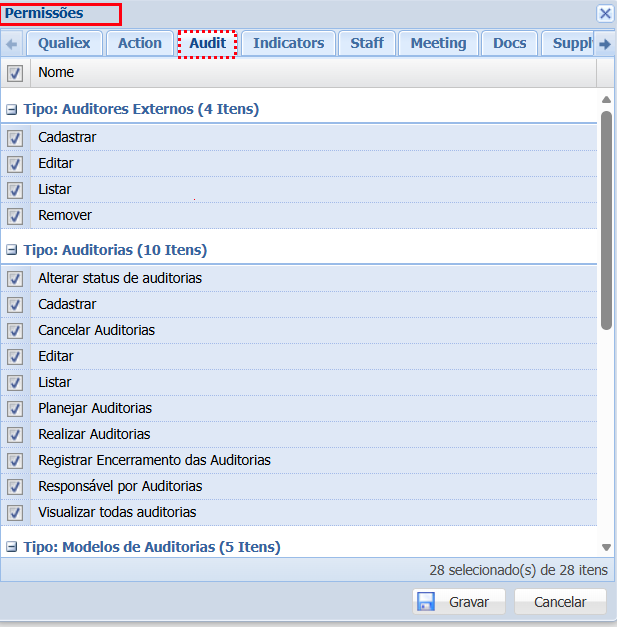Uncheck the Cancelar Auditorias permission
The image size is (617, 627).
[15, 330]
